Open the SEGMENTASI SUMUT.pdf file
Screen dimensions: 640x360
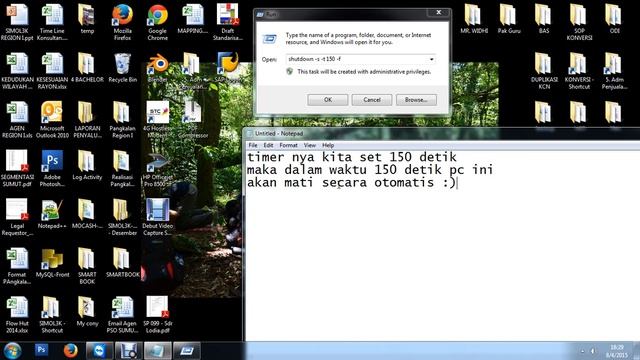(x=17, y=168)
